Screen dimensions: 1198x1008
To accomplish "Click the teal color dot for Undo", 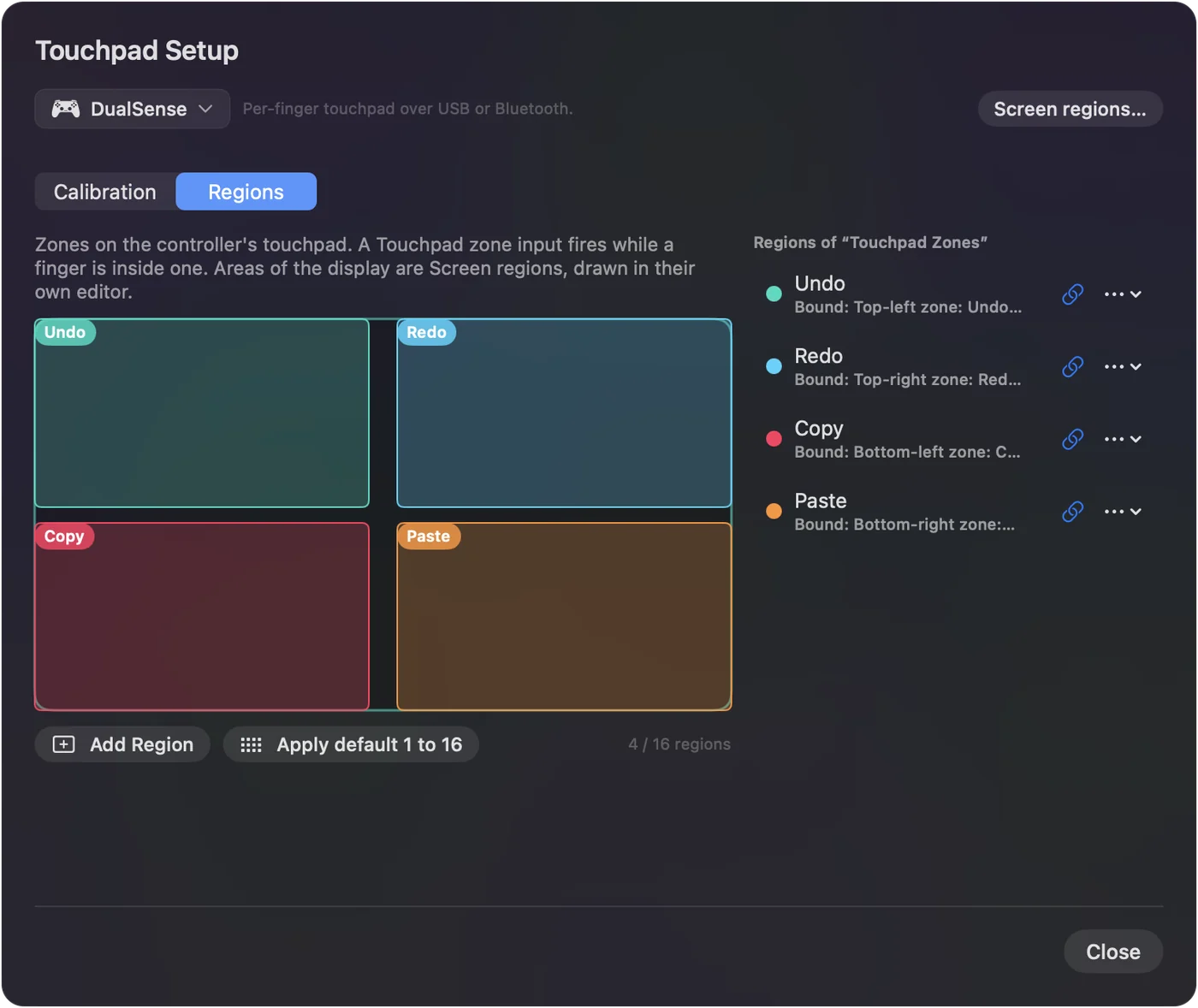I will pyautogui.click(x=774, y=294).
